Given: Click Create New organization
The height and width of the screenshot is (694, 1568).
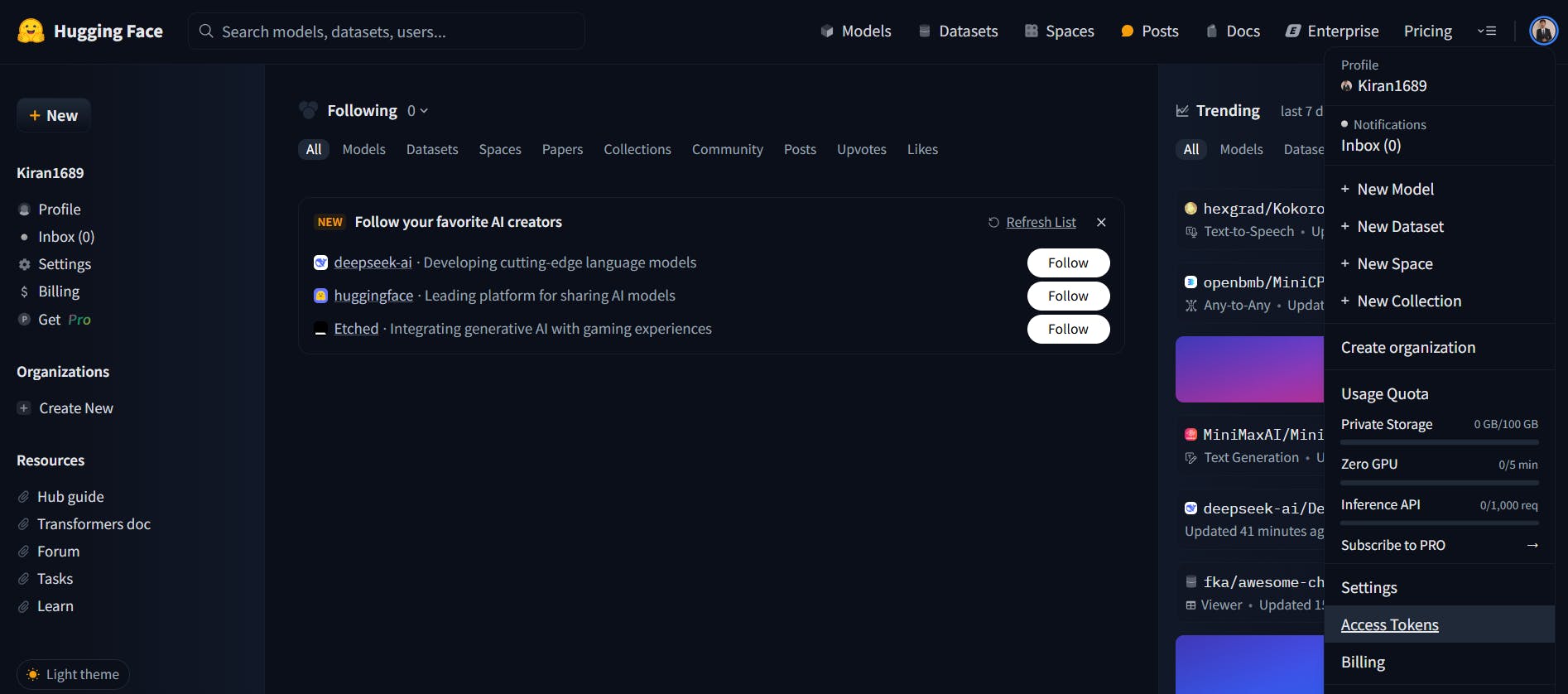Looking at the screenshot, I should (65, 408).
